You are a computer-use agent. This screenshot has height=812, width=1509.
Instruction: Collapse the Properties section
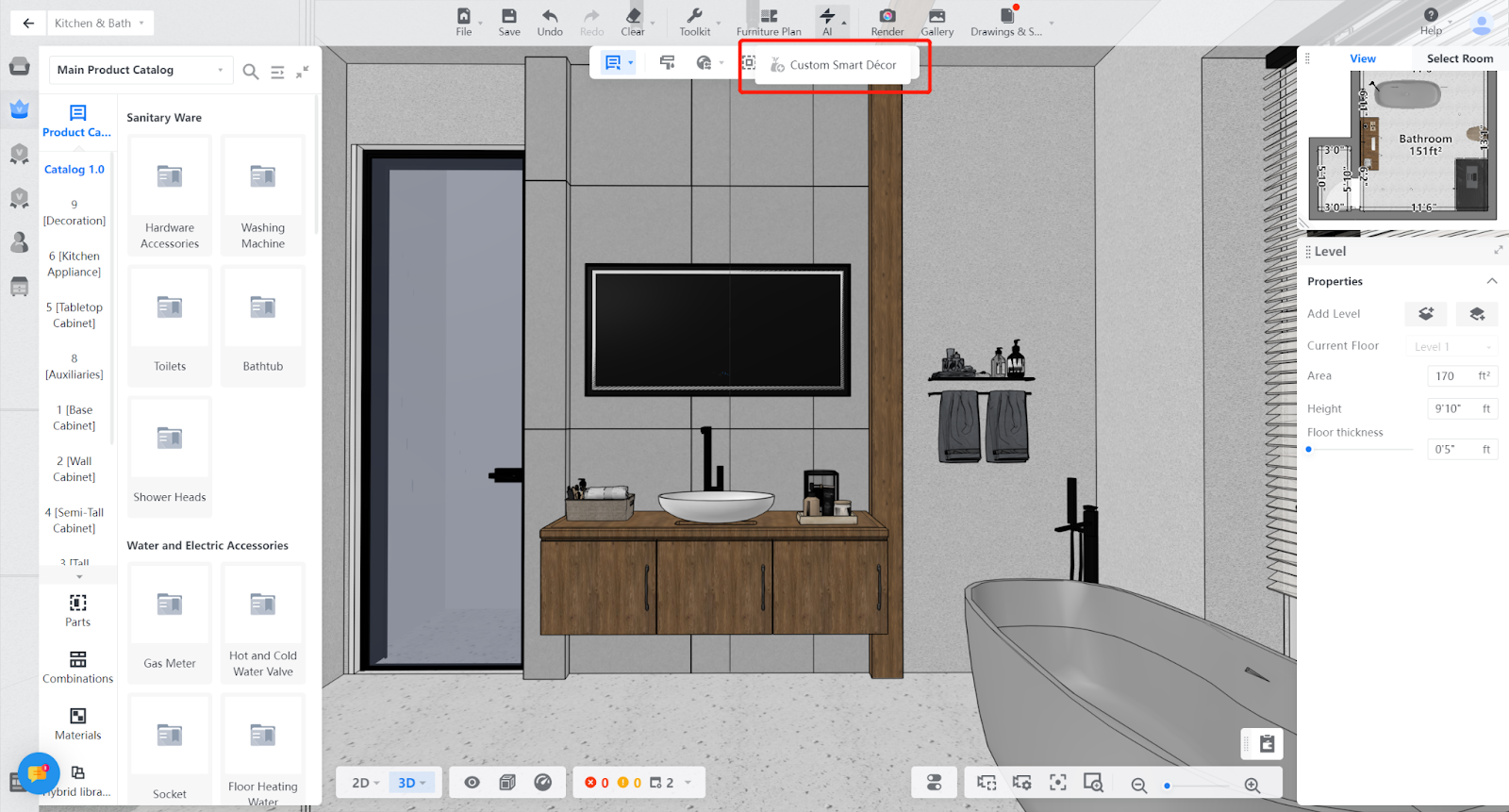tap(1491, 281)
